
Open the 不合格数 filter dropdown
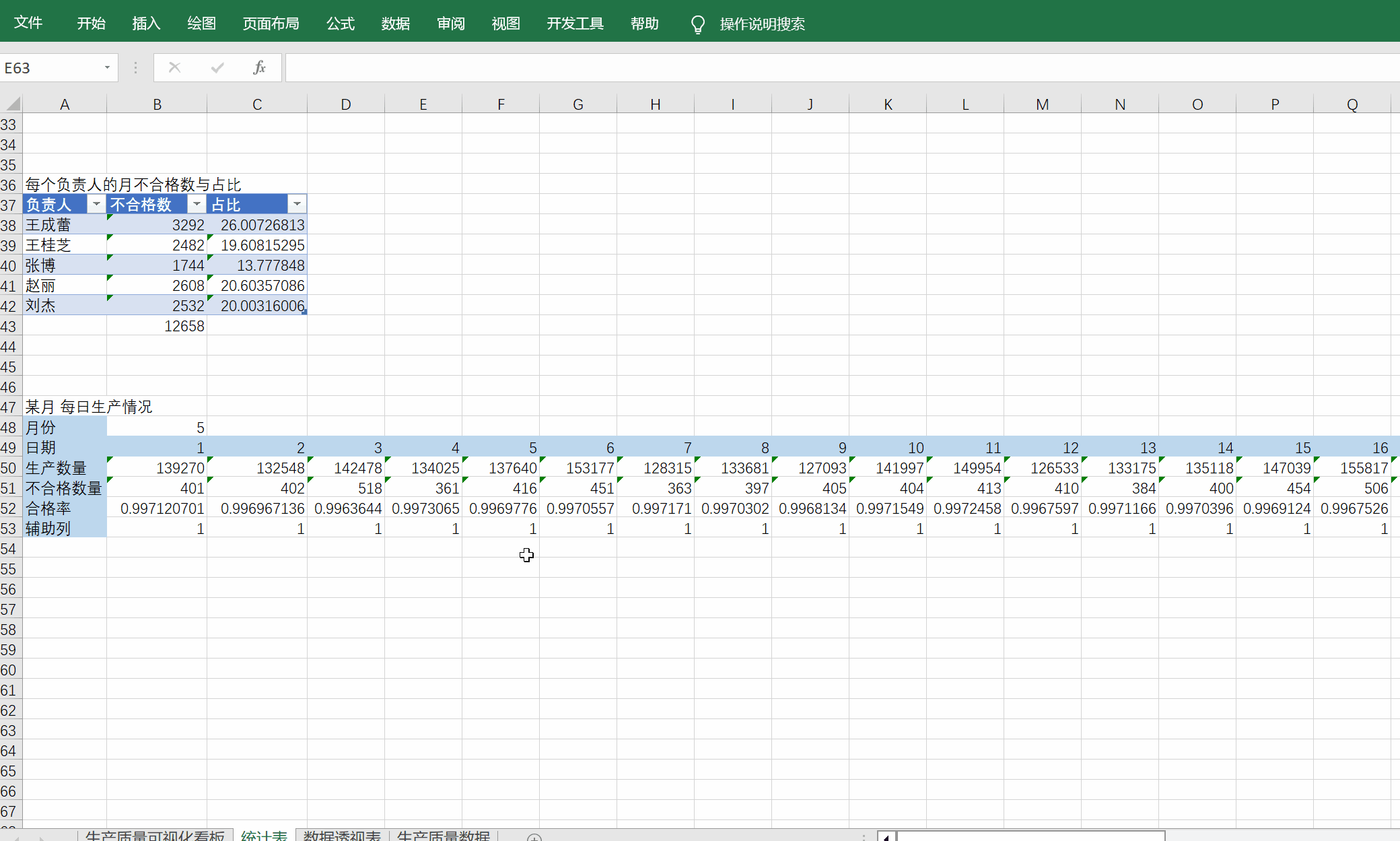tap(197, 204)
